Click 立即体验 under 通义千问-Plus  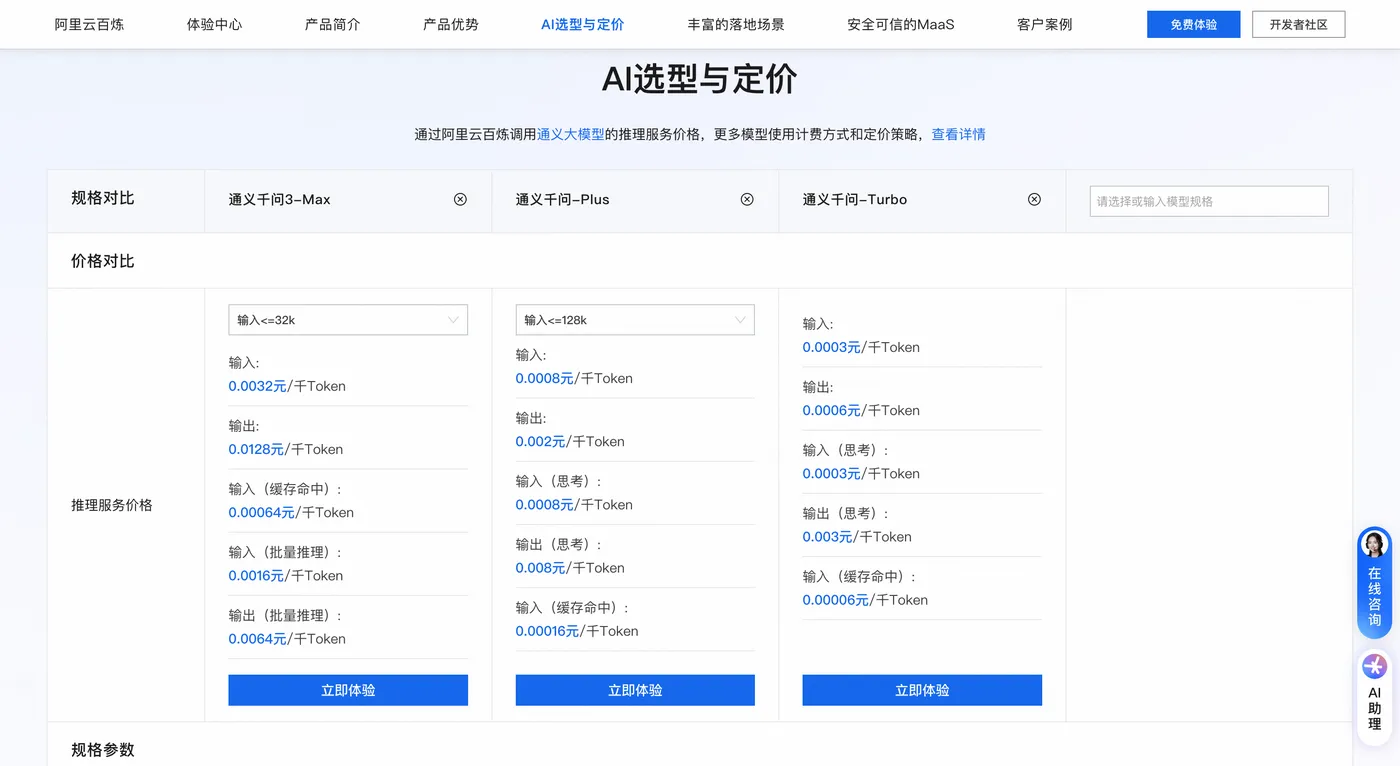click(x=635, y=690)
